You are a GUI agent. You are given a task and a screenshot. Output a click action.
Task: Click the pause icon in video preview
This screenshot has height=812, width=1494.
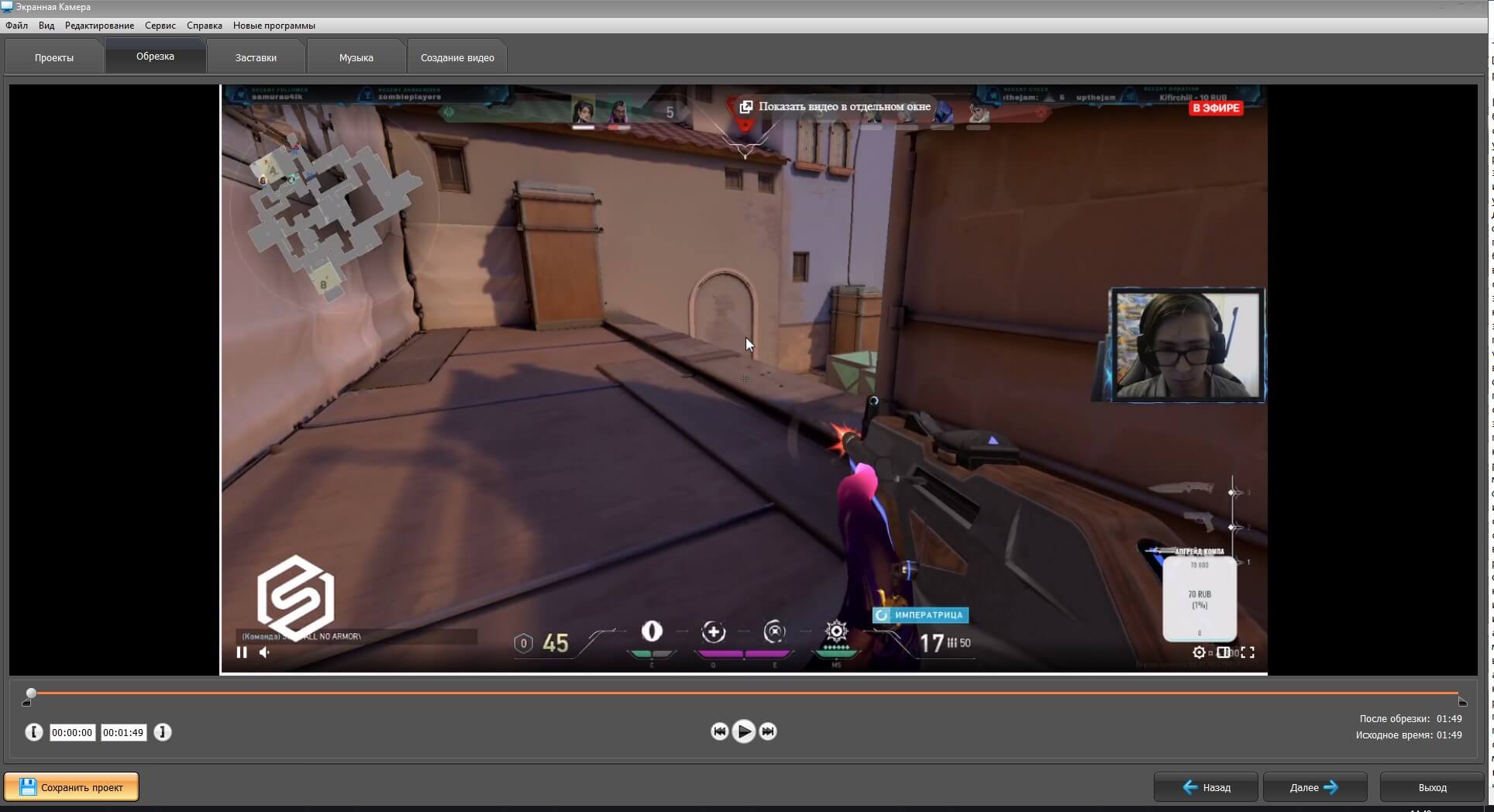click(242, 652)
